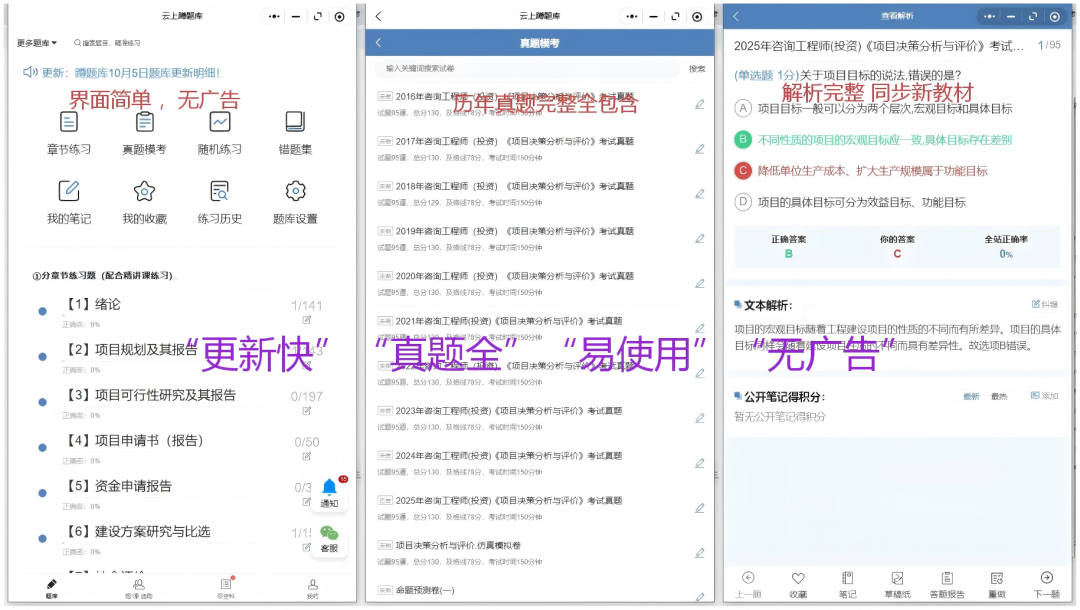Open the 错题集 icon
Viewport: 1080px width, 610px height.
pyautogui.click(x=294, y=121)
